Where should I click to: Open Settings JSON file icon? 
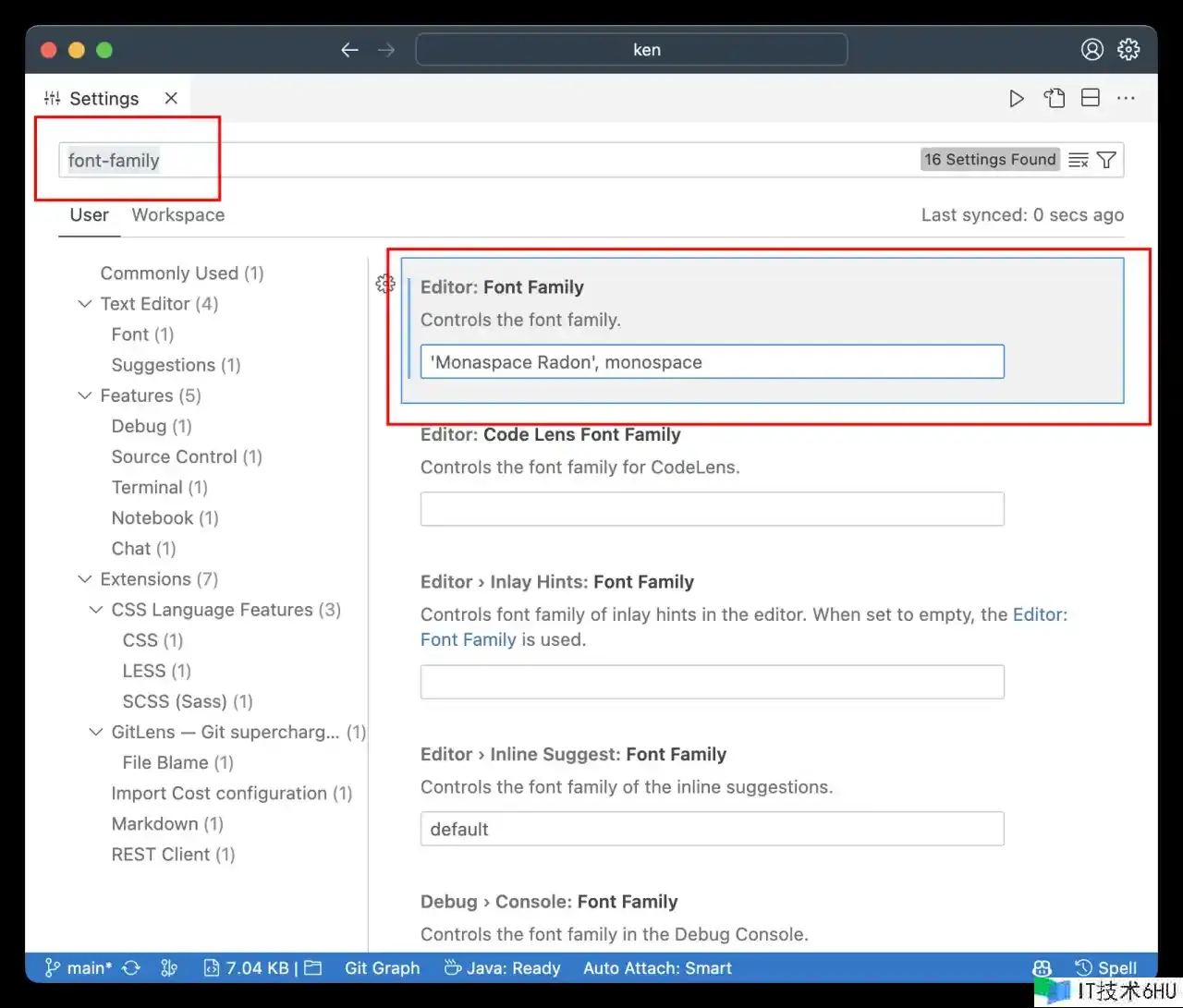(x=1055, y=99)
